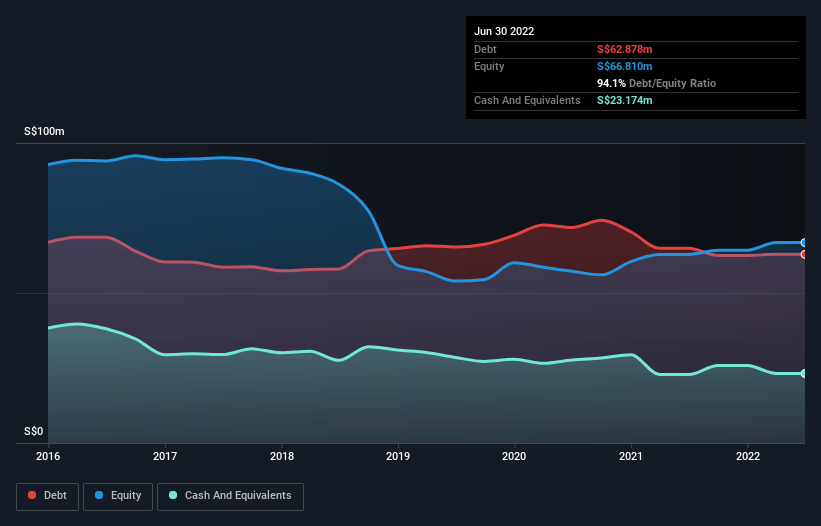Viewport: 821px width, 526px height.
Task: Click the teal Cash endpoint marker
Action: point(804,373)
